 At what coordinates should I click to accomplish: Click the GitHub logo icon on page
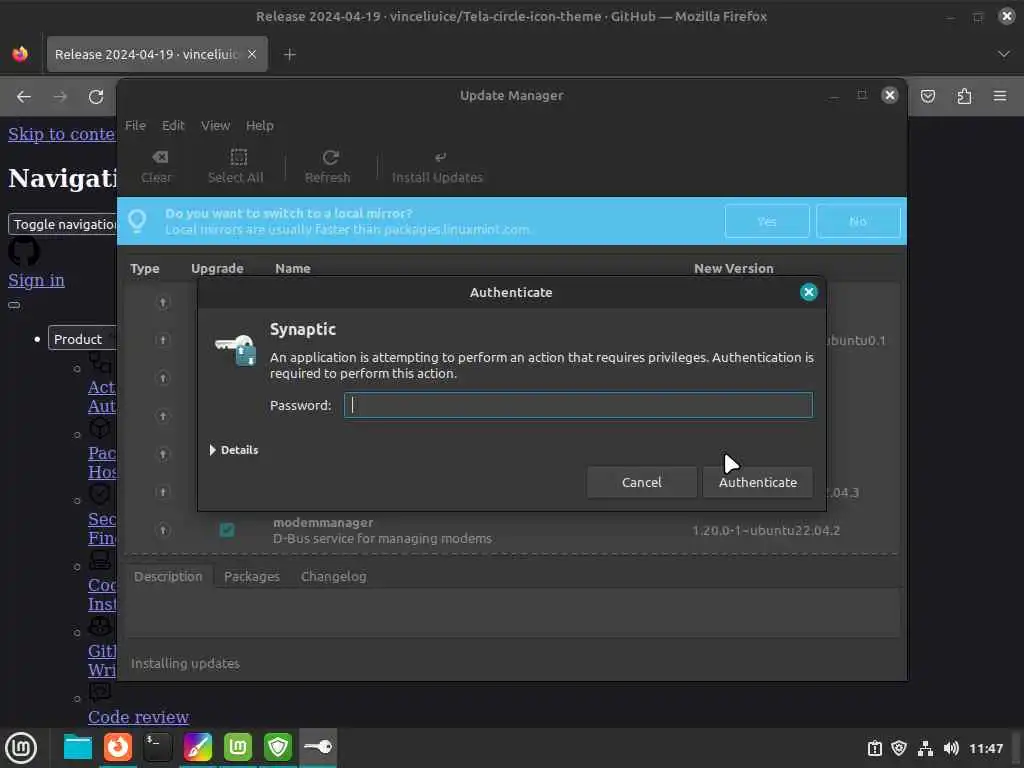[24, 251]
